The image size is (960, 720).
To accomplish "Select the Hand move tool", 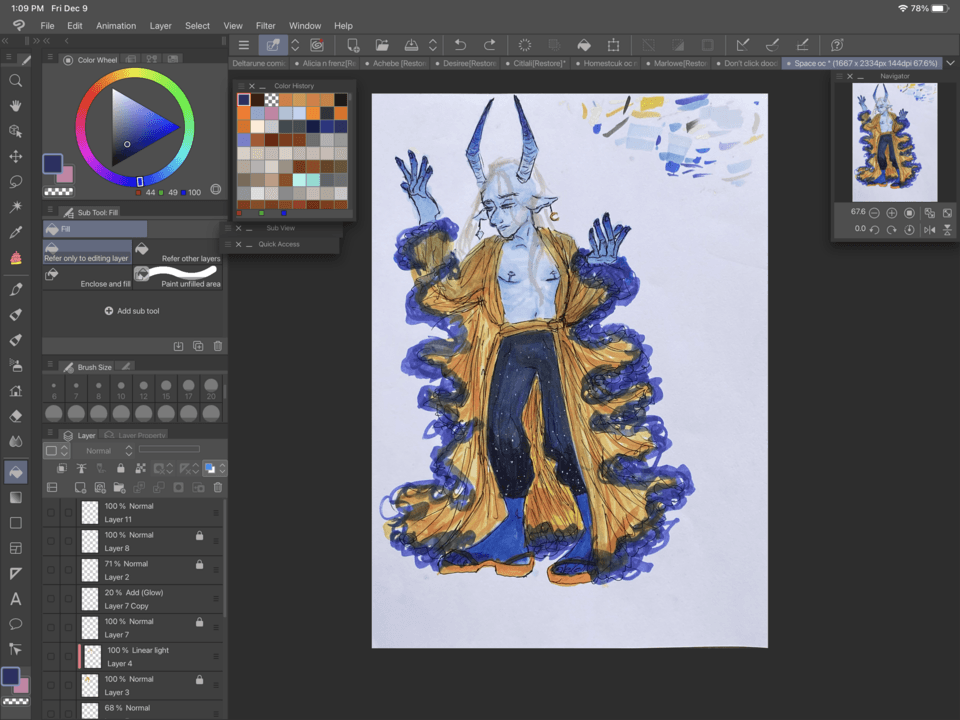I will point(16,106).
